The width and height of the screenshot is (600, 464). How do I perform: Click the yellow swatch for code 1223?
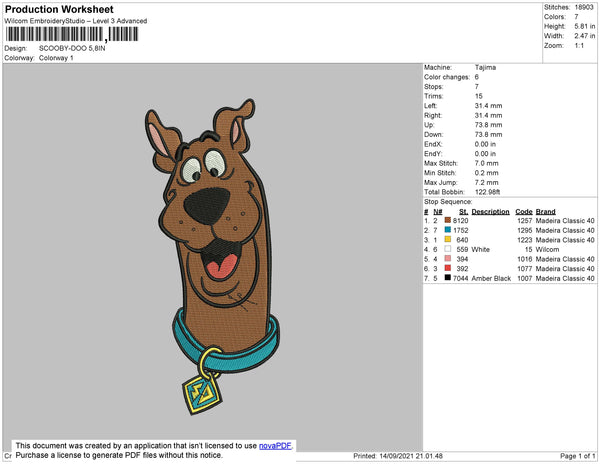click(x=447, y=239)
